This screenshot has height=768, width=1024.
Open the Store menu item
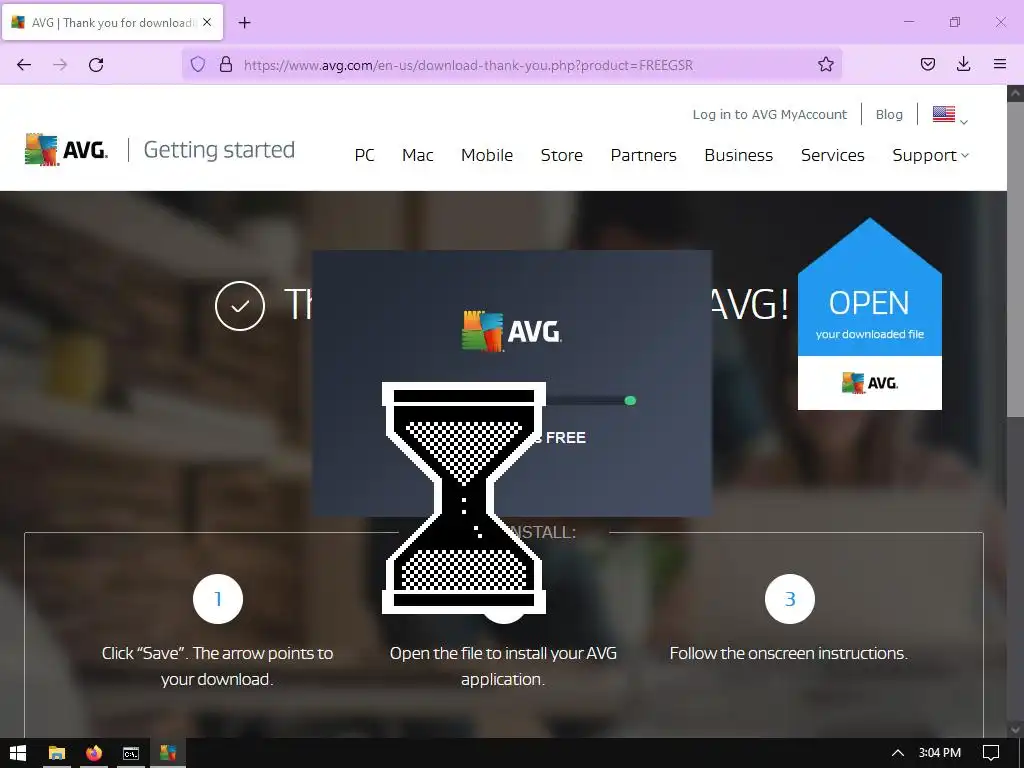(562, 155)
